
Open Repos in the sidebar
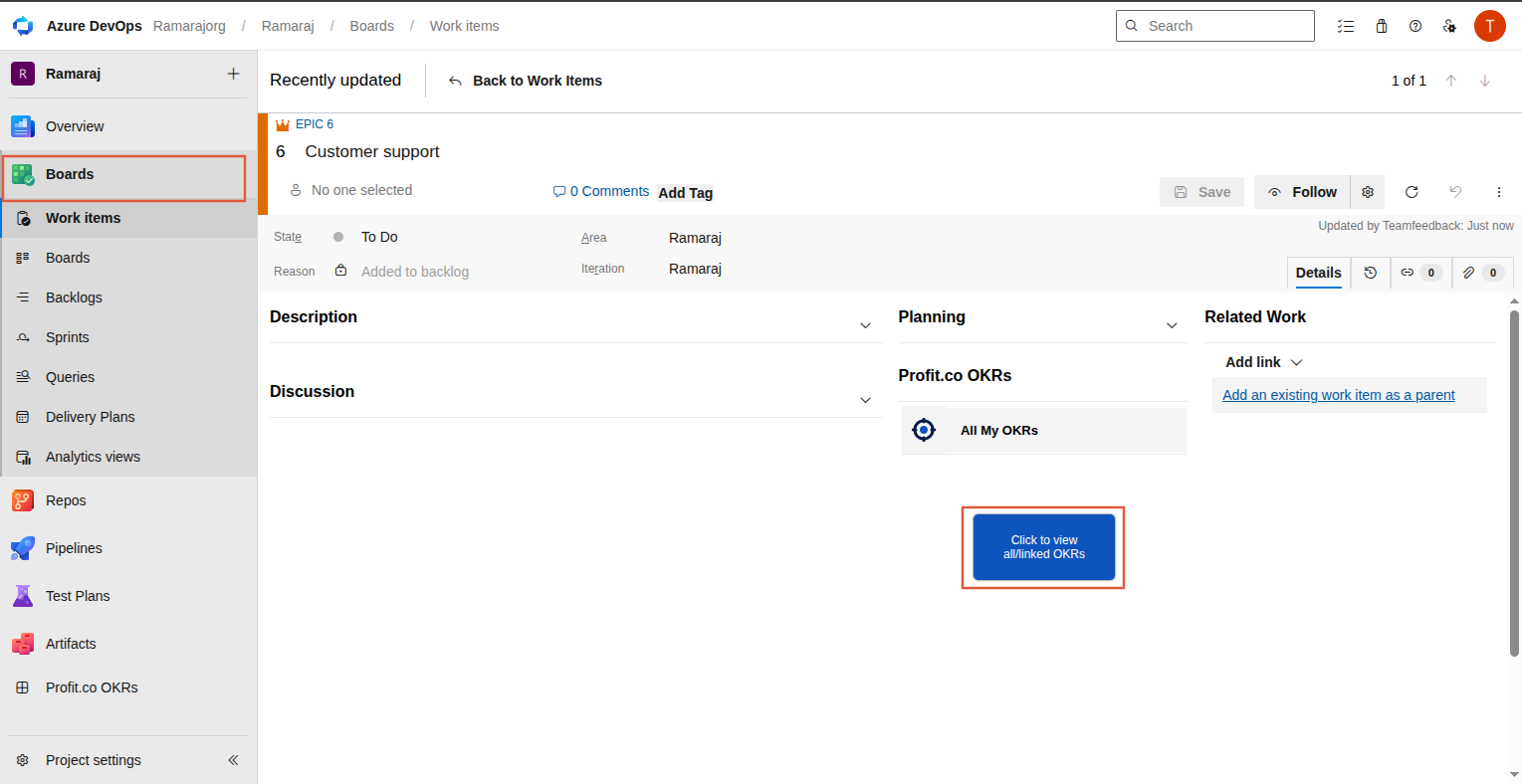coord(128,500)
